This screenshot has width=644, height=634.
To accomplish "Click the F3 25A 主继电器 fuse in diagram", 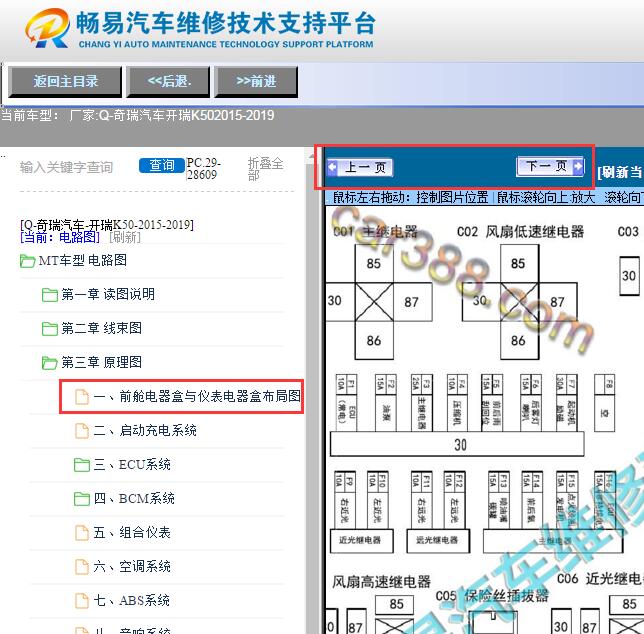I will point(421,402).
